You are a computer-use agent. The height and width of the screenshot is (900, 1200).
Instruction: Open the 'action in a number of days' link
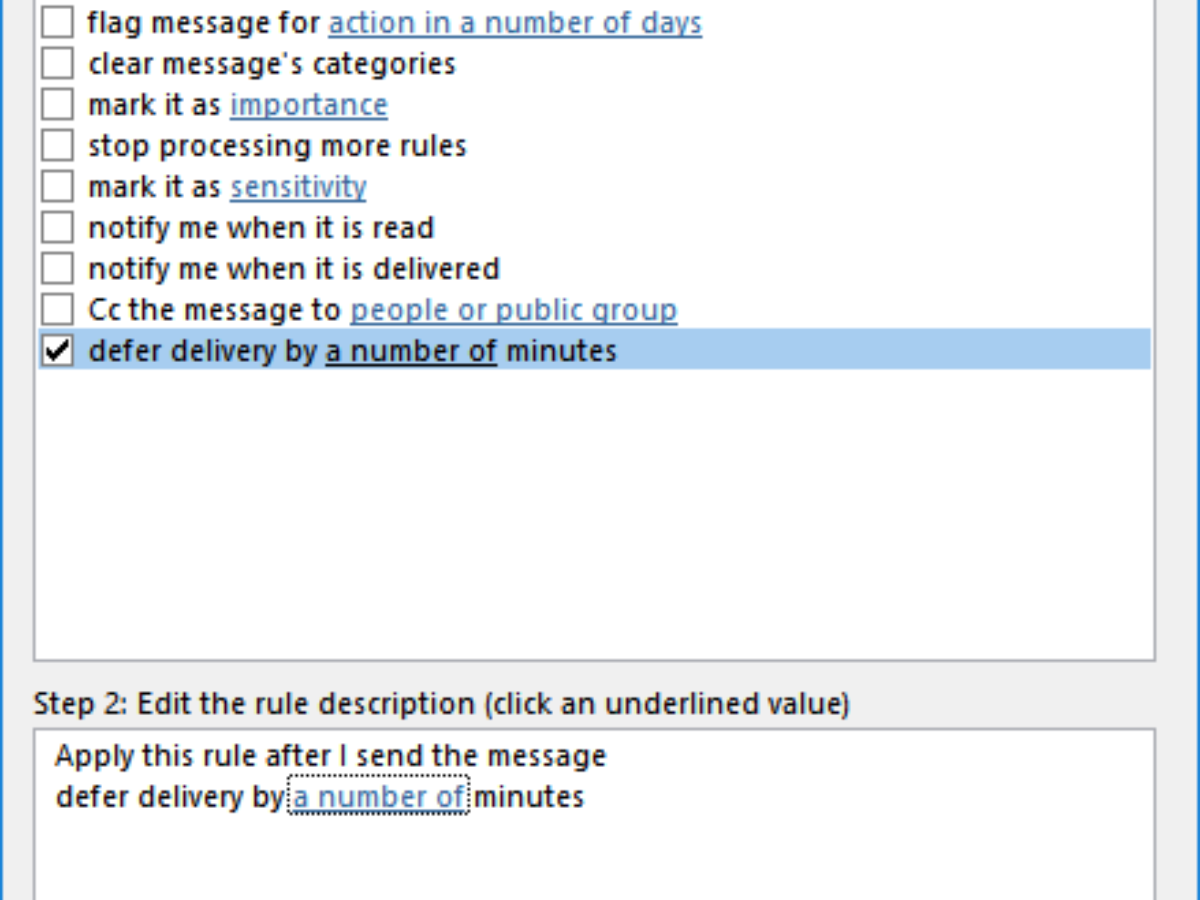pos(515,22)
